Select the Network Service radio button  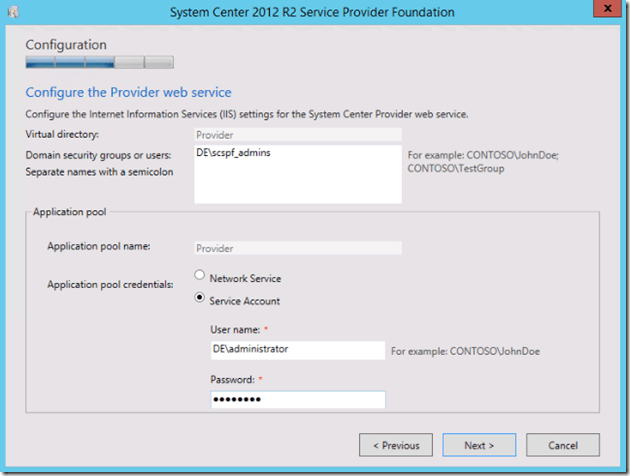(200, 278)
